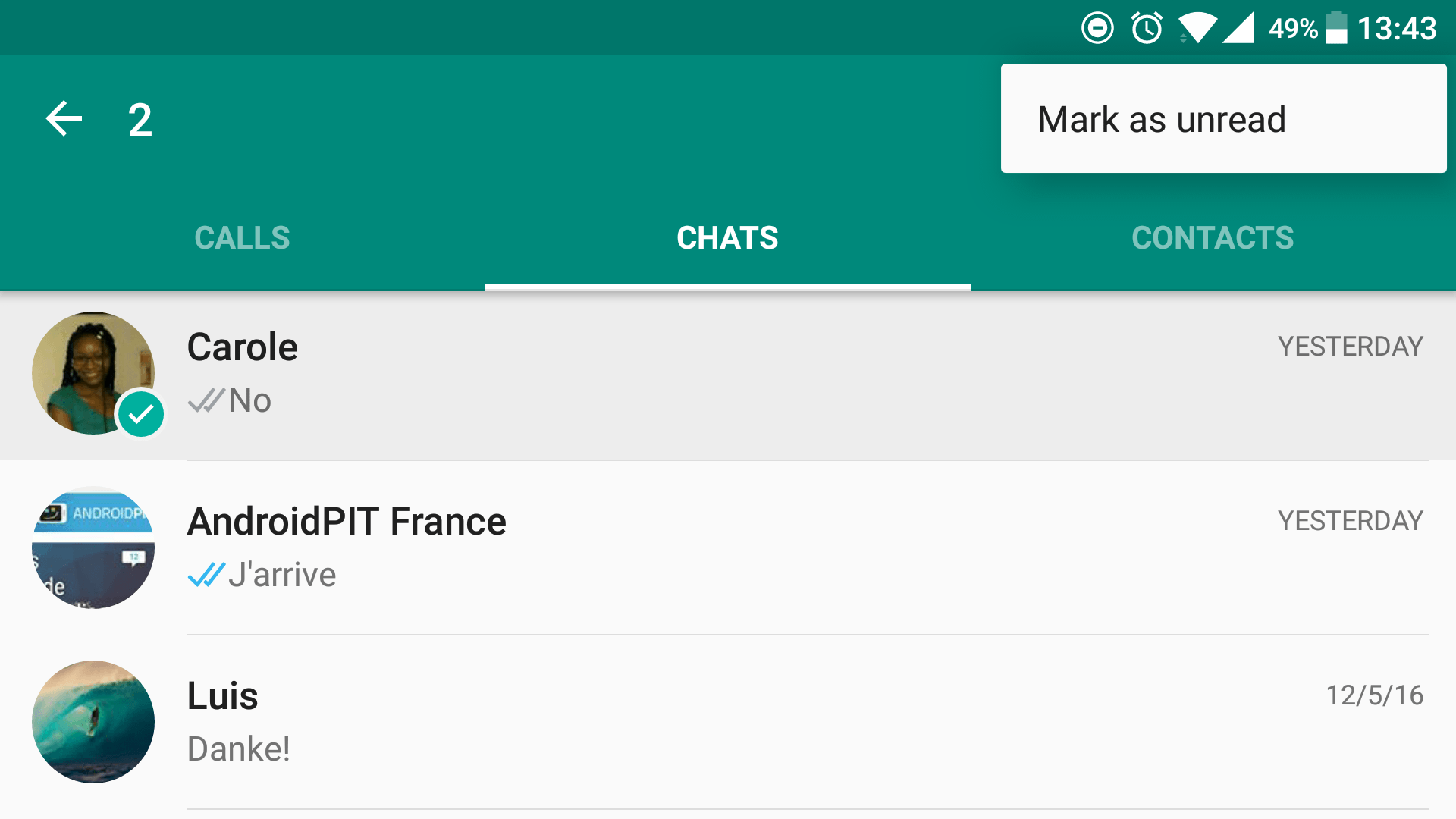Image resolution: width=1456 pixels, height=819 pixels.
Task: Choose Mark as unread from the menu
Action: pyautogui.click(x=1161, y=118)
